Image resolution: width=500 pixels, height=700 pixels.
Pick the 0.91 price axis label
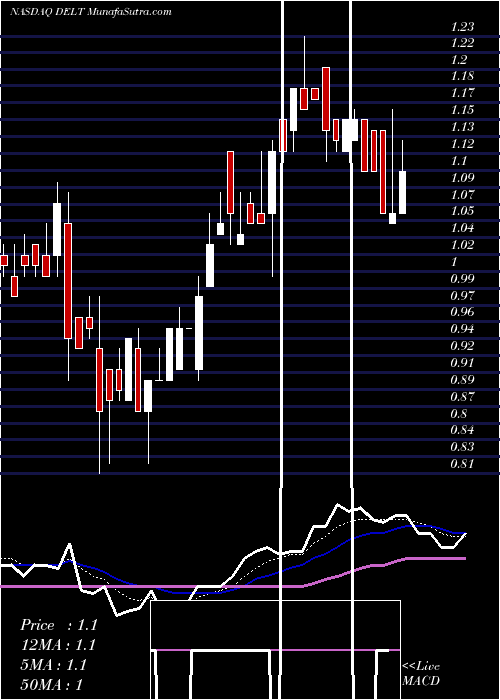click(x=462, y=362)
